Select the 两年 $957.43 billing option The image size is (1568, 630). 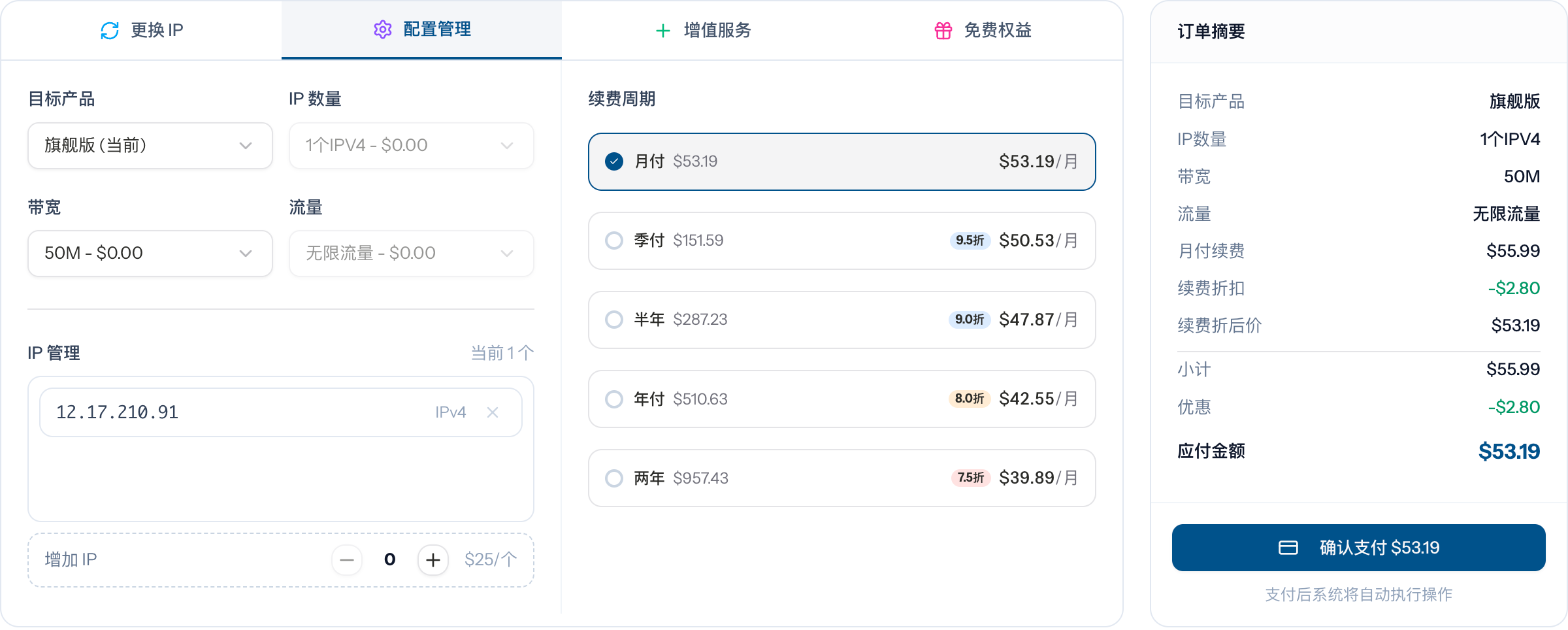coord(842,478)
